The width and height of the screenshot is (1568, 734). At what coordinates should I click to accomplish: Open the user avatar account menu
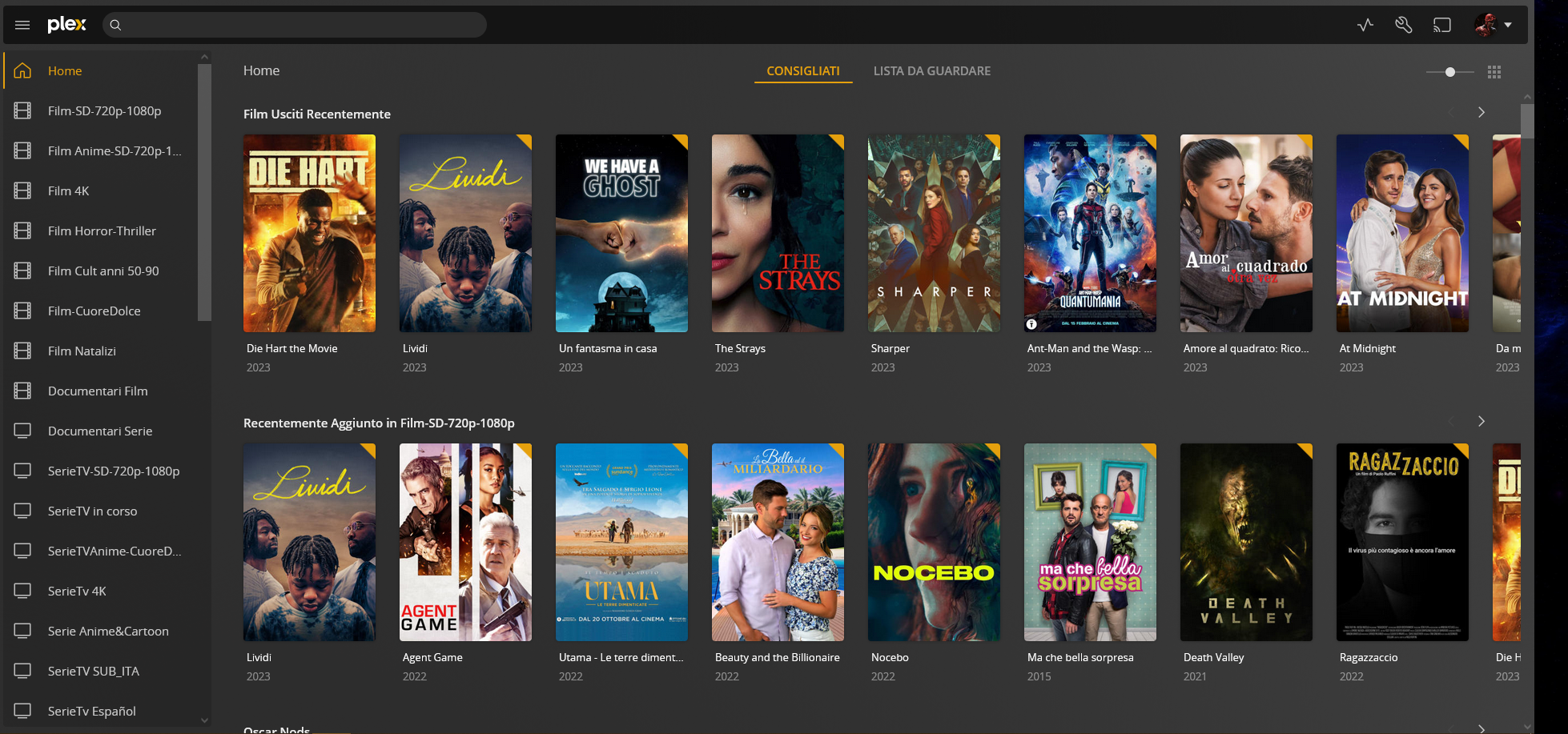[x=1494, y=25]
